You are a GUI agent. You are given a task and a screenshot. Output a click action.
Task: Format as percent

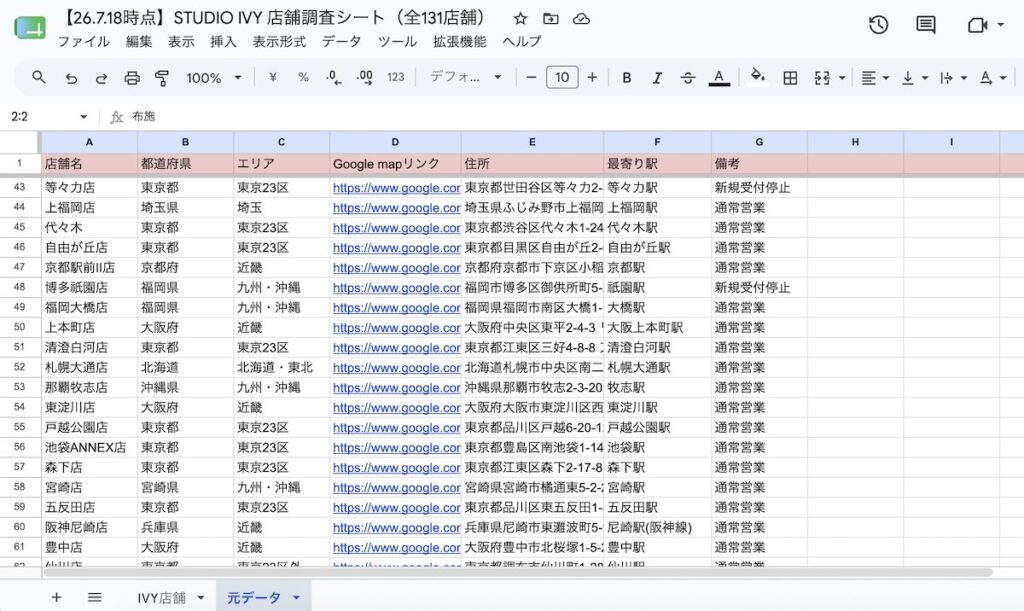tap(303, 78)
